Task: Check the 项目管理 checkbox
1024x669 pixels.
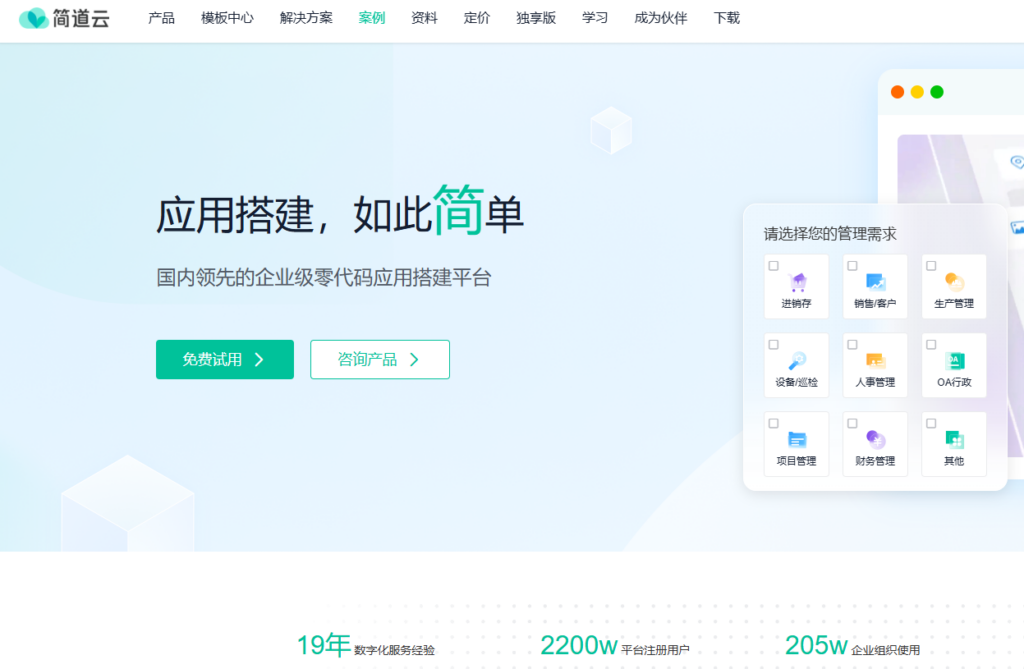Action: 774,423
